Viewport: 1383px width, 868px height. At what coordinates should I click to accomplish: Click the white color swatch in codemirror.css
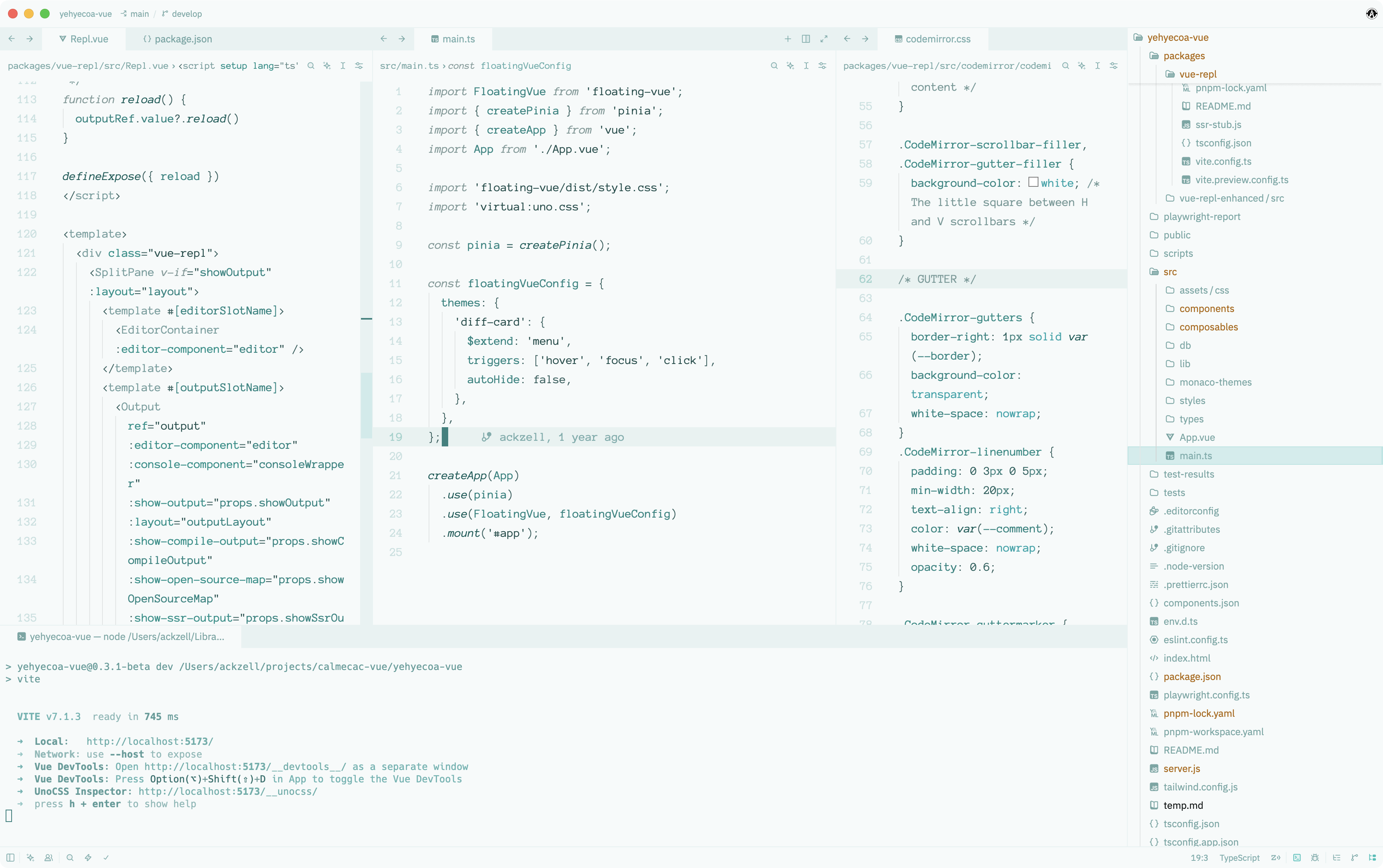(x=1033, y=182)
